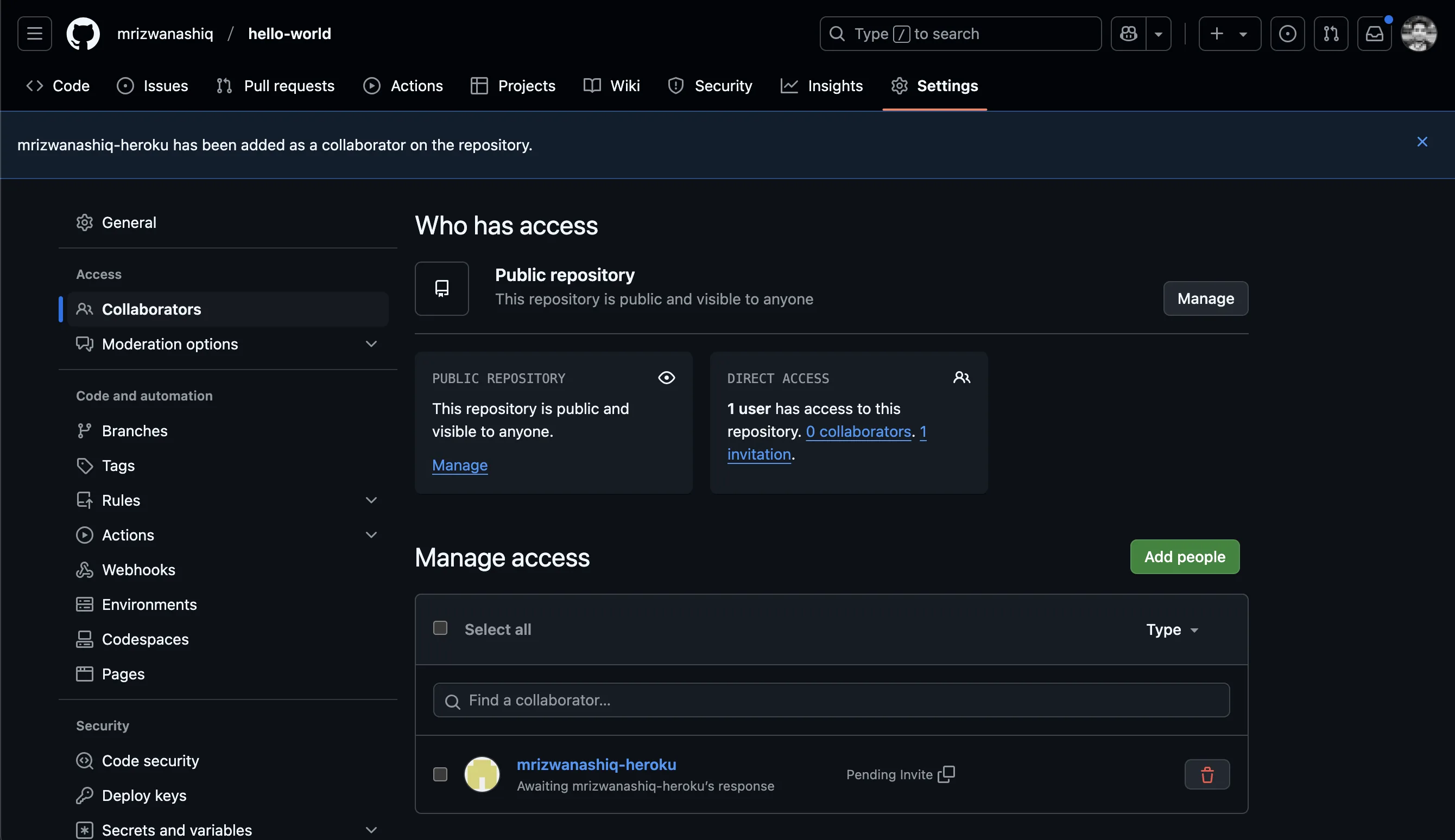Expand Actions section in sidebar
The height and width of the screenshot is (840, 1455).
point(228,535)
